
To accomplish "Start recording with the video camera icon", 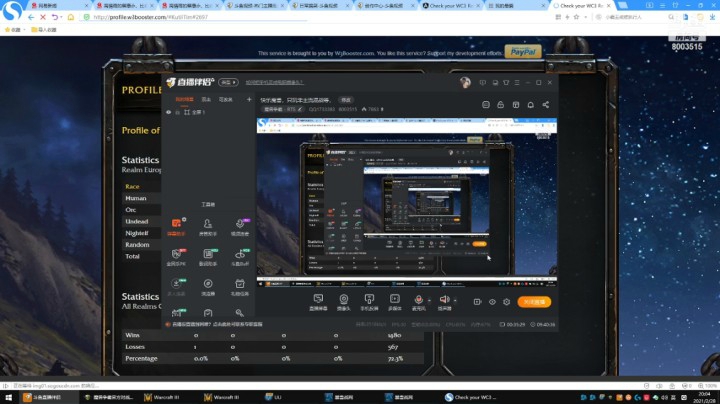I will (x=478, y=302).
